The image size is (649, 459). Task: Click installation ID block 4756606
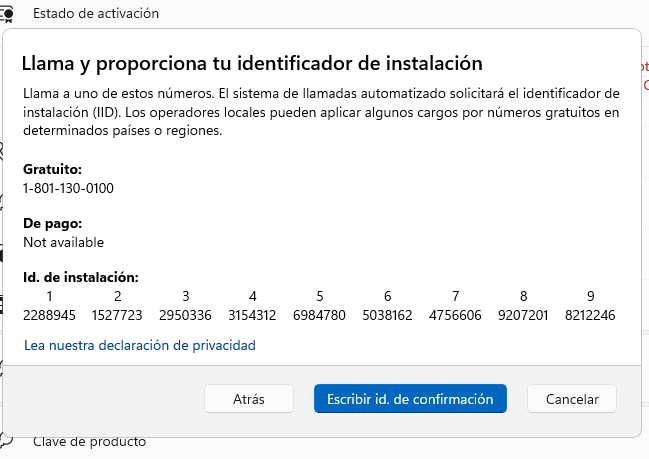[x=455, y=315]
